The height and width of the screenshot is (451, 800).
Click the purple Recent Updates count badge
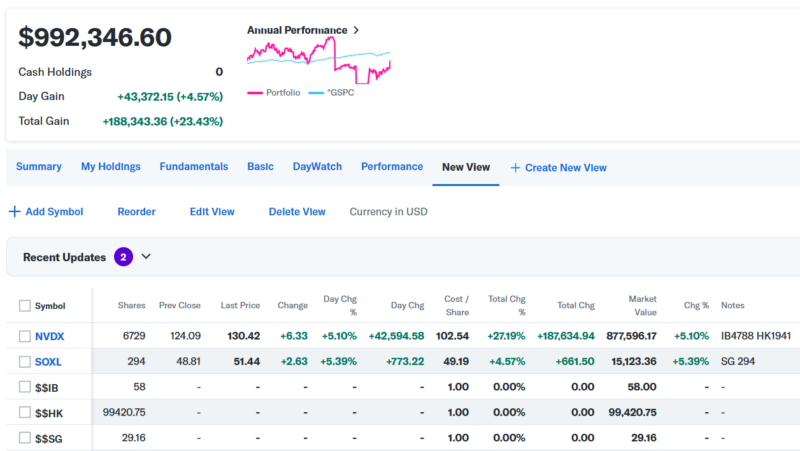pyautogui.click(x=123, y=257)
